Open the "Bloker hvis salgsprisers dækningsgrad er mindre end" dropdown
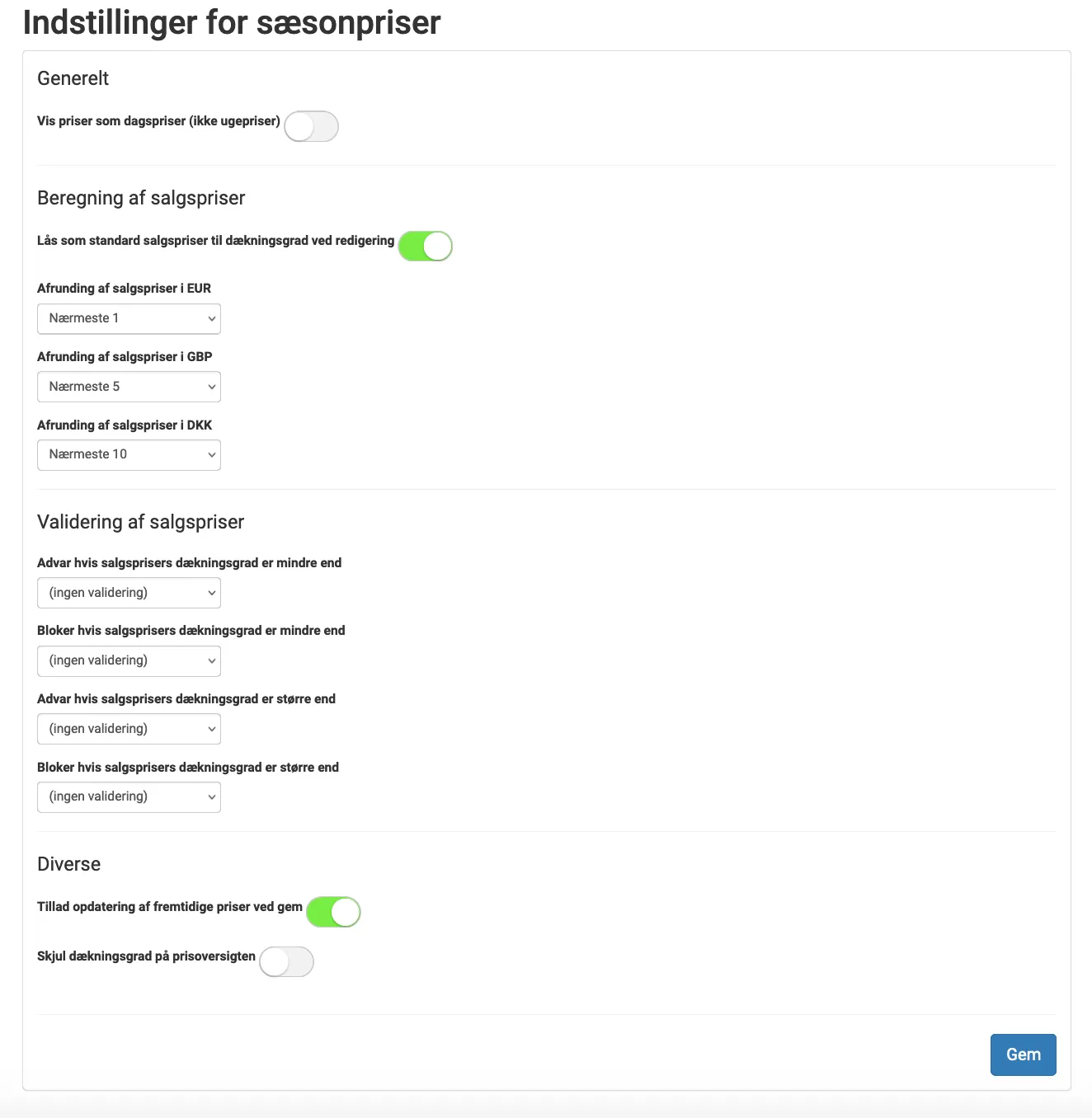Image resolution: width=1092 pixels, height=1118 pixels. click(129, 660)
